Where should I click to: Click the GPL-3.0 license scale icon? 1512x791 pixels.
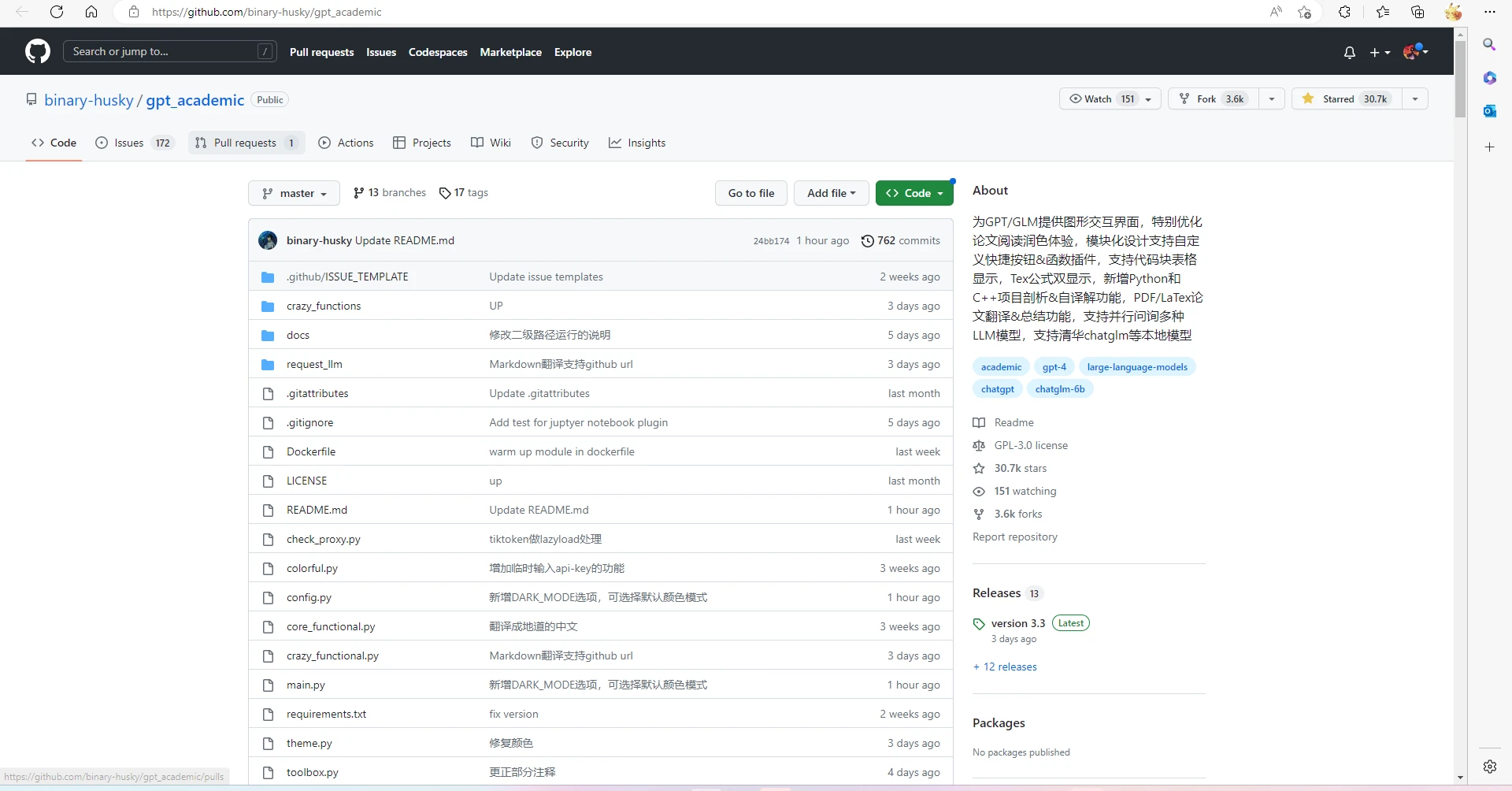click(979, 446)
